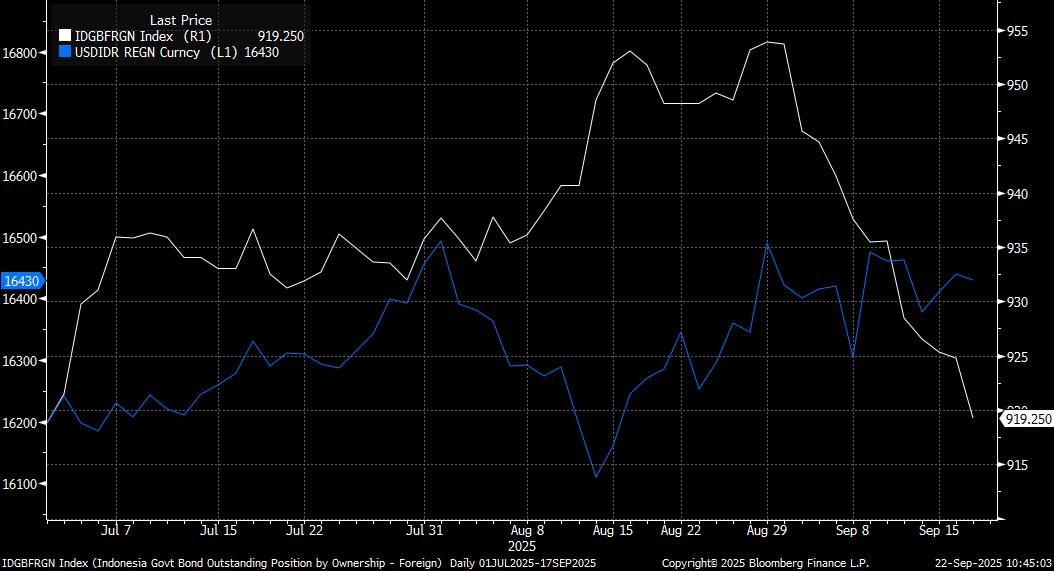Click the 2025 year label below x-axis
1054x571 pixels.
pos(522,546)
